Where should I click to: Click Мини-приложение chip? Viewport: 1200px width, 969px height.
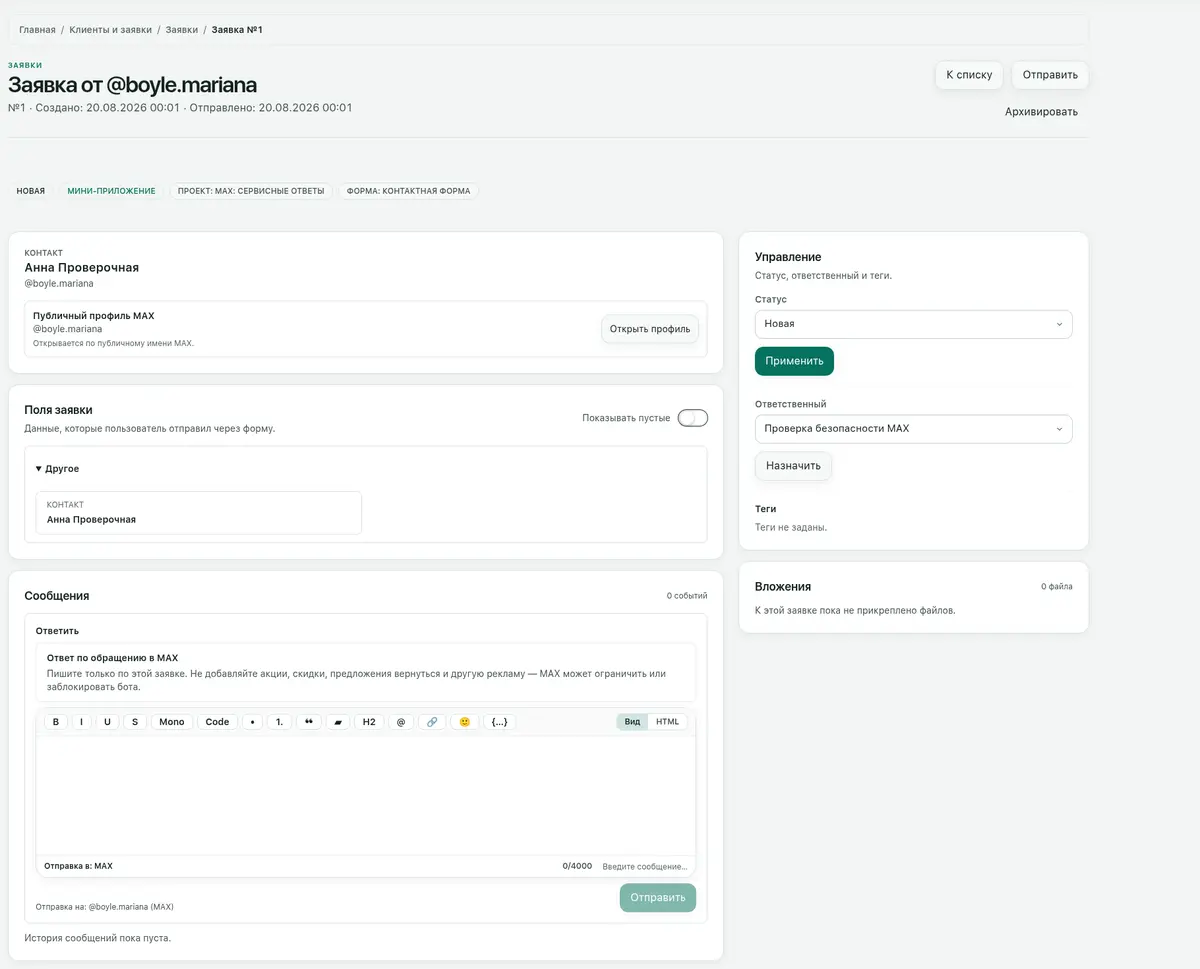111,191
